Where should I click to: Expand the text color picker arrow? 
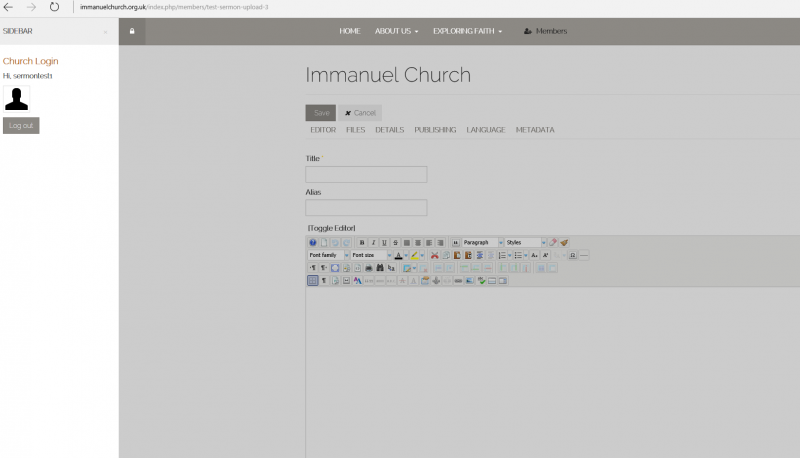pos(406,255)
